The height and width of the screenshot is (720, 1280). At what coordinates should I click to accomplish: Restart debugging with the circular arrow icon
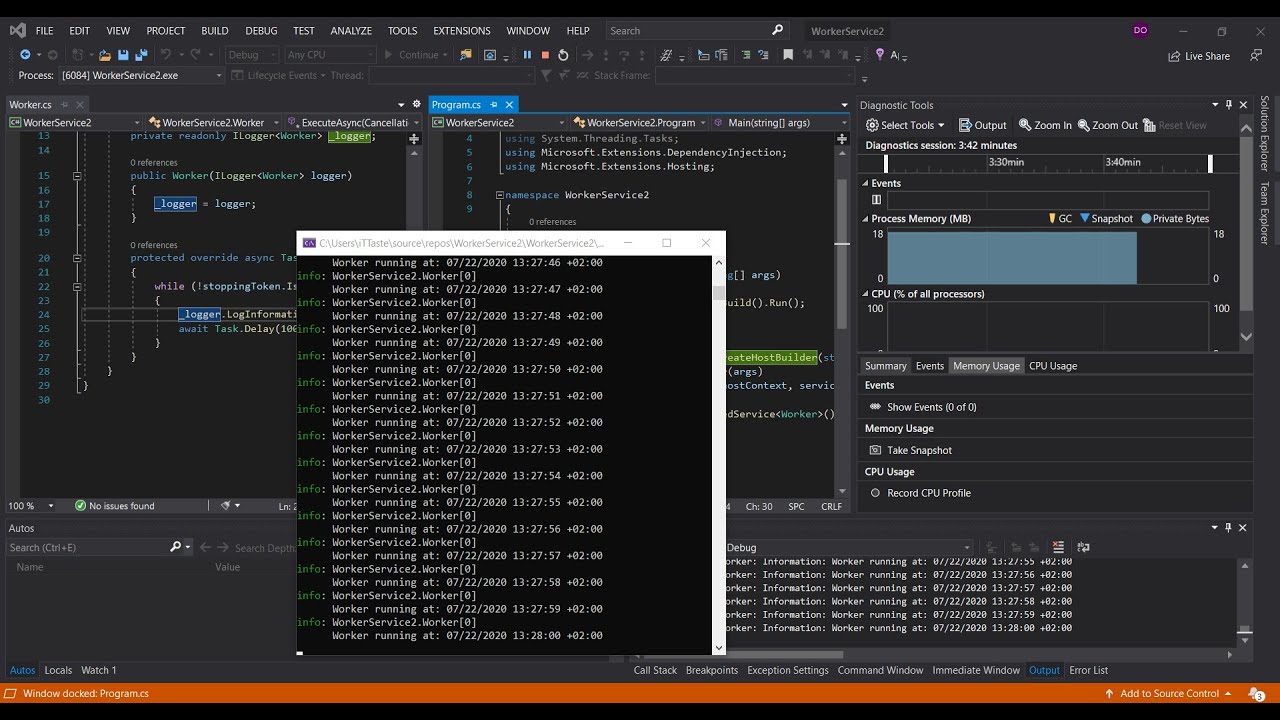tap(563, 55)
